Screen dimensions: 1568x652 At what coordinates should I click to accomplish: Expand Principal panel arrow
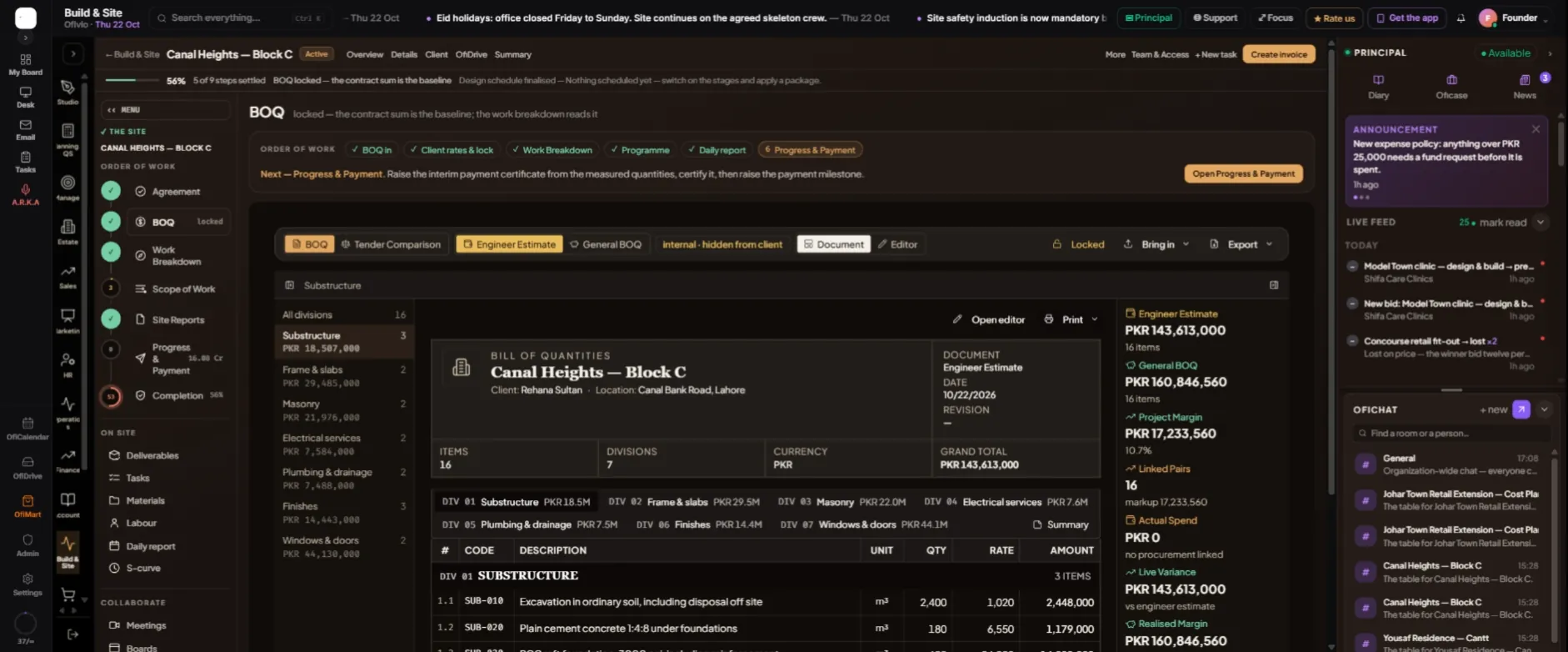point(1550,53)
